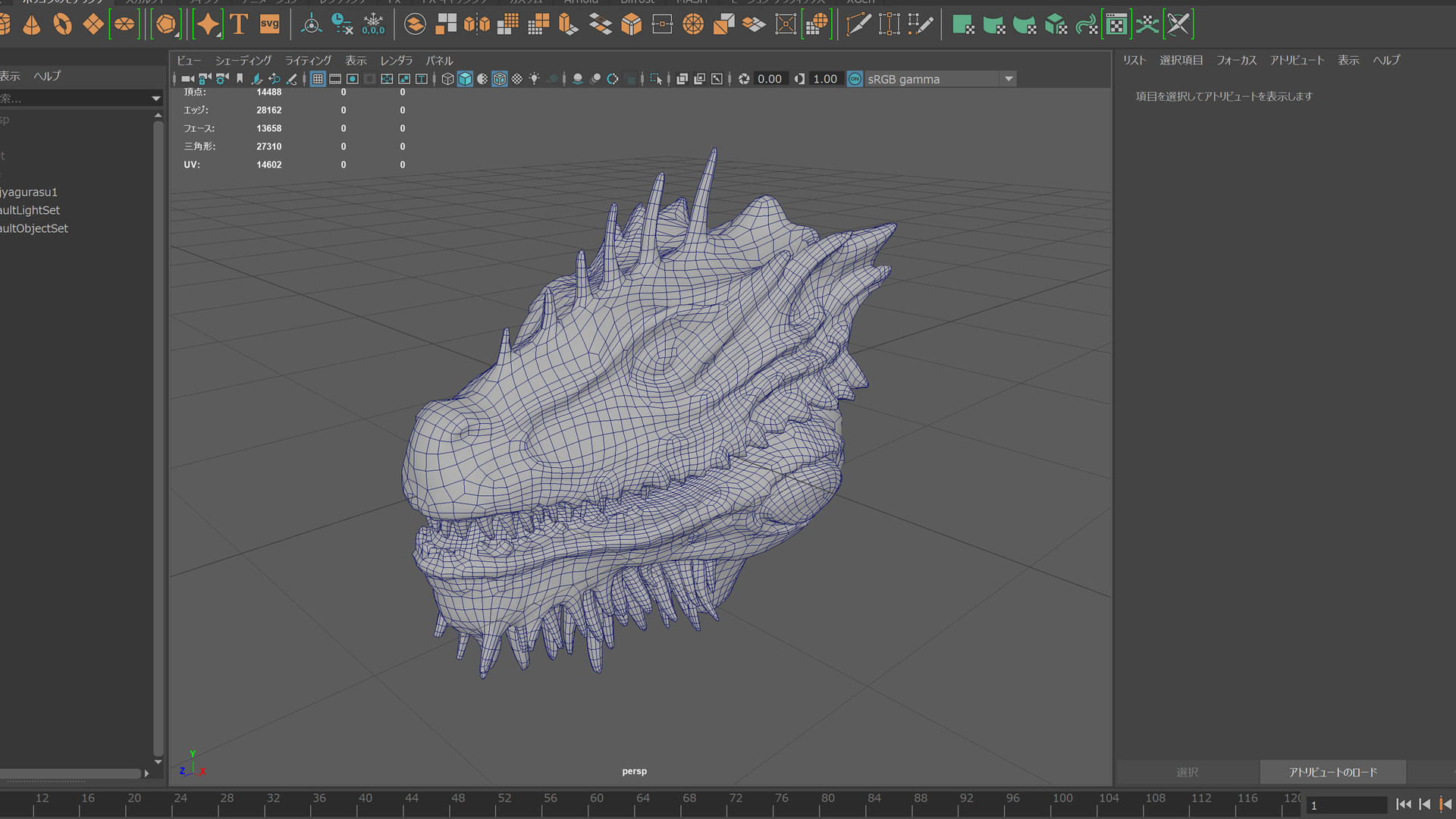Click the Center Pivot shelf icon
The width and height of the screenshot is (1456, 819).
tap(311, 24)
